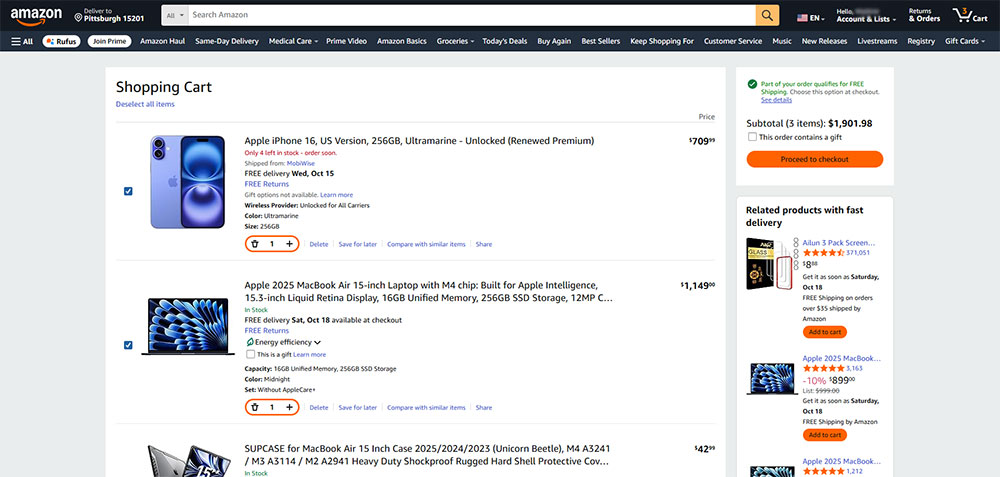1000x477 pixels.
Task: Click the orange search magnifier button
Action: (767, 15)
